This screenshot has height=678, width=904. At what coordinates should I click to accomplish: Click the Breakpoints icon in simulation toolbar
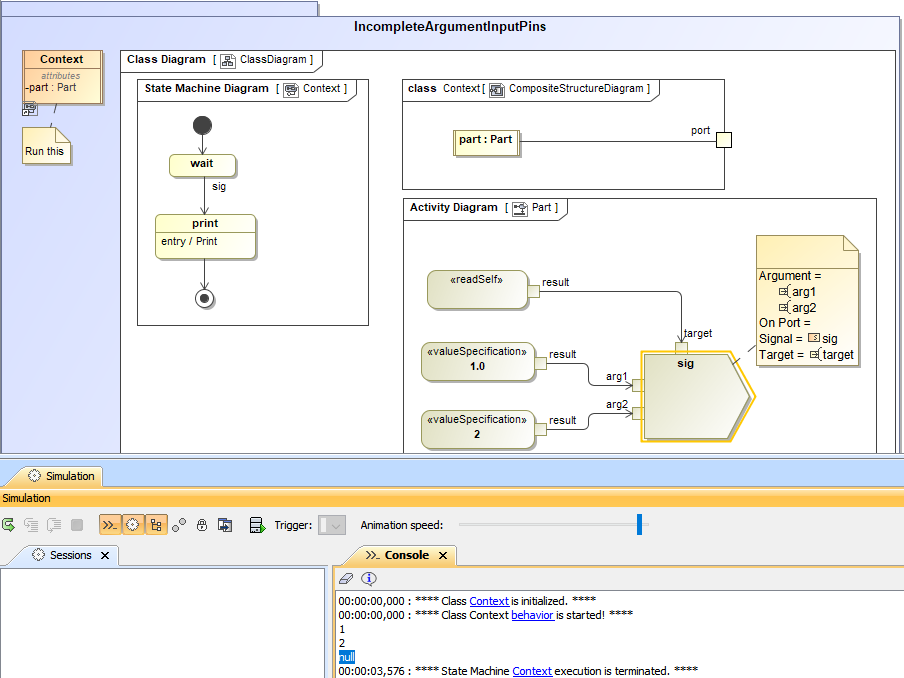point(179,525)
